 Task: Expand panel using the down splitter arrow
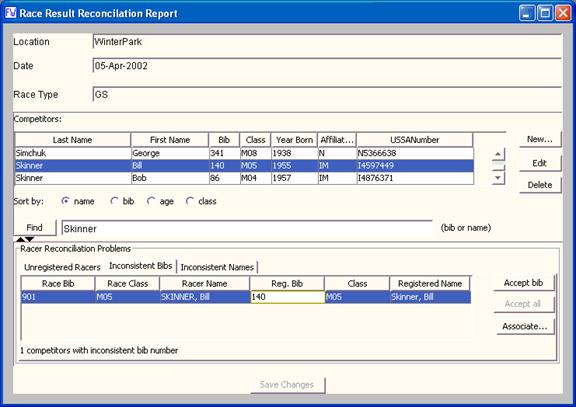point(30,239)
